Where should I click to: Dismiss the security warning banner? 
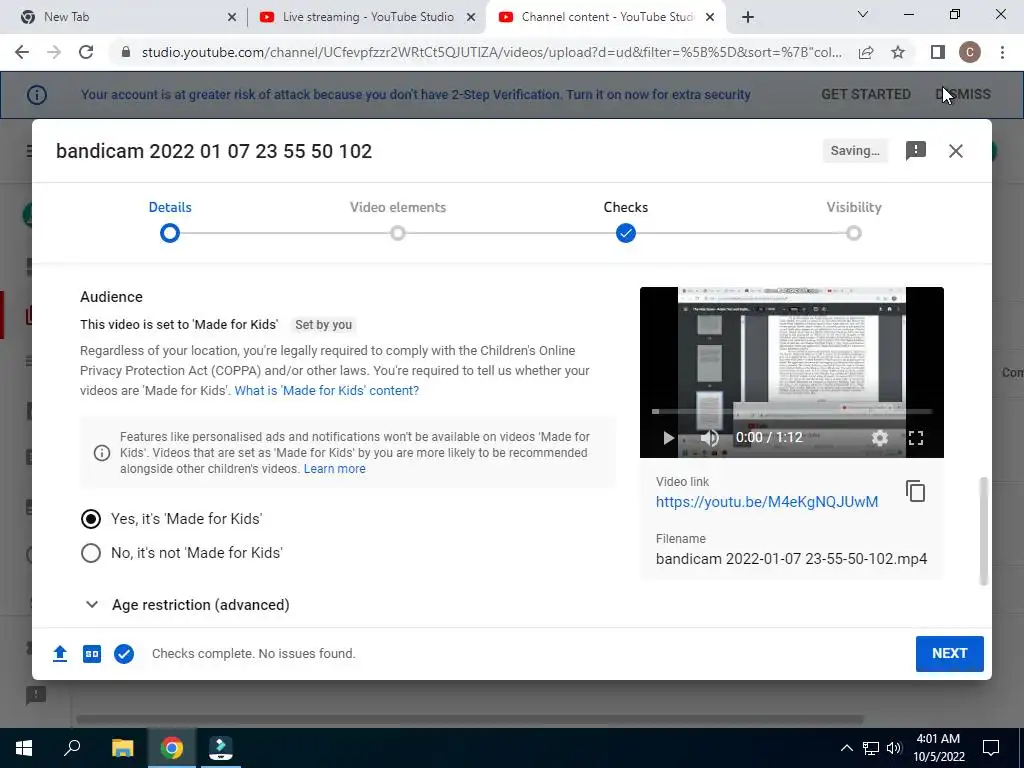[x=963, y=95]
